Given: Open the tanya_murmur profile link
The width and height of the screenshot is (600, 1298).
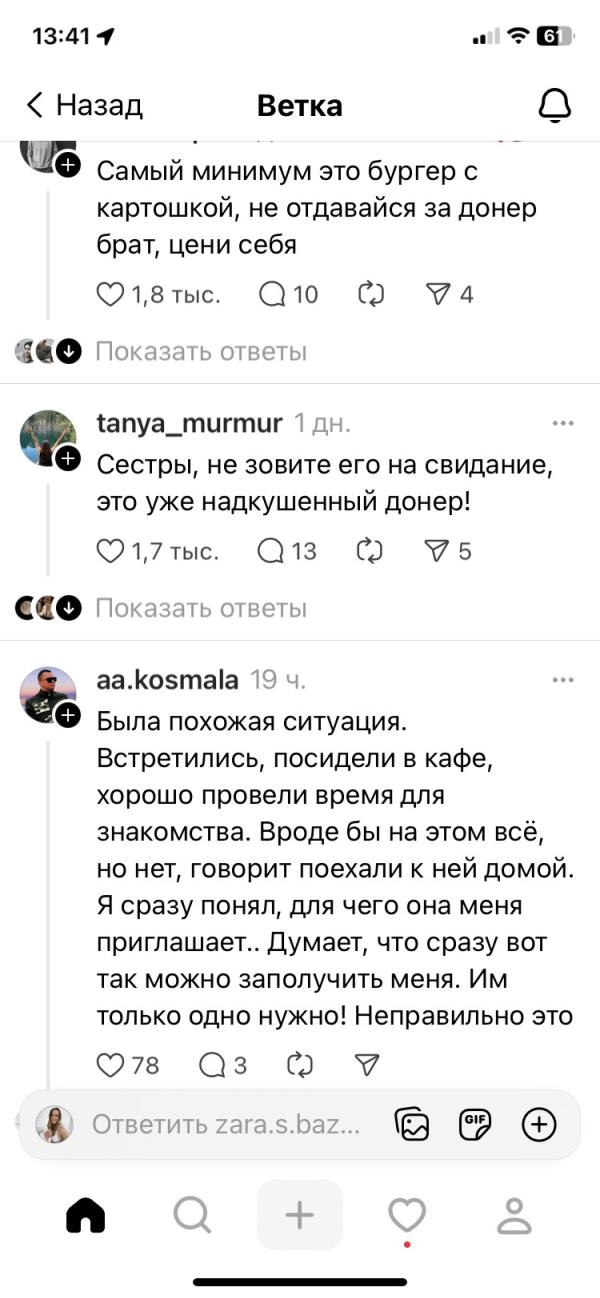Looking at the screenshot, I should (189, 424).
